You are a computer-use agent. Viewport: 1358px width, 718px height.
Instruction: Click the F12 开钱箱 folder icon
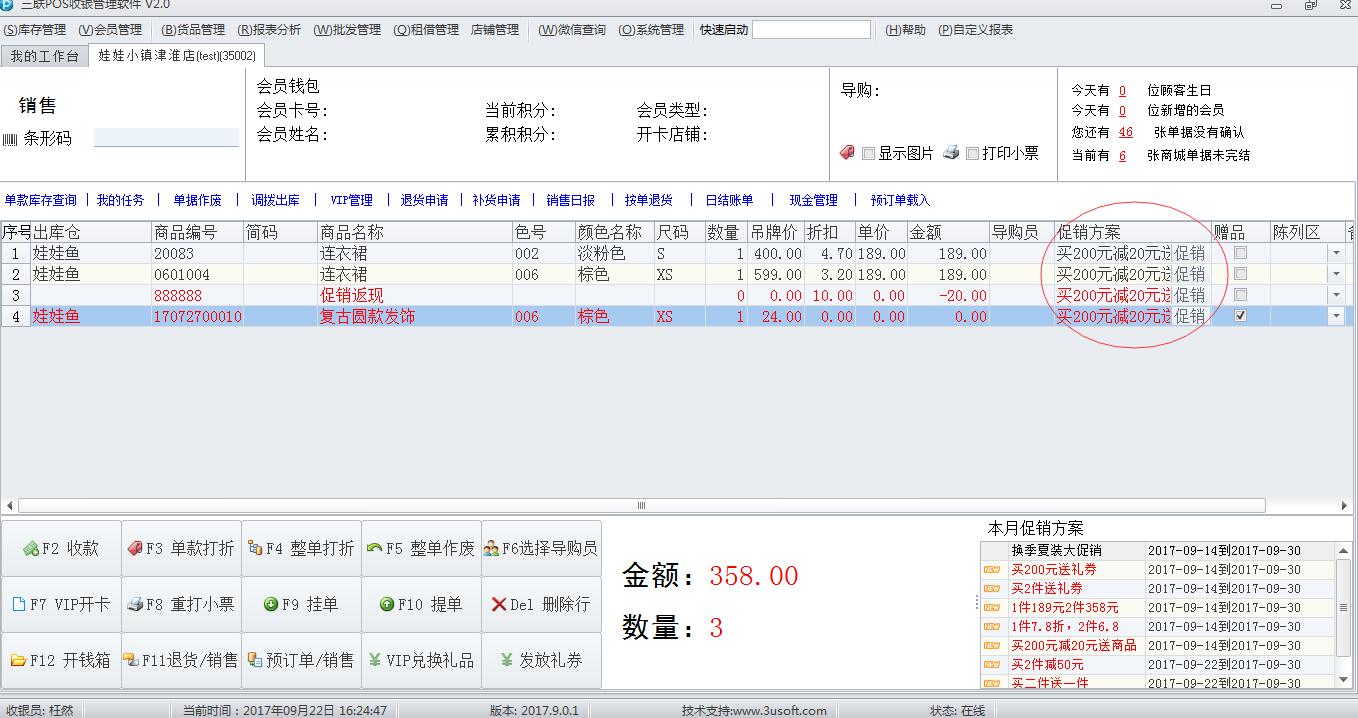point(18,661)
